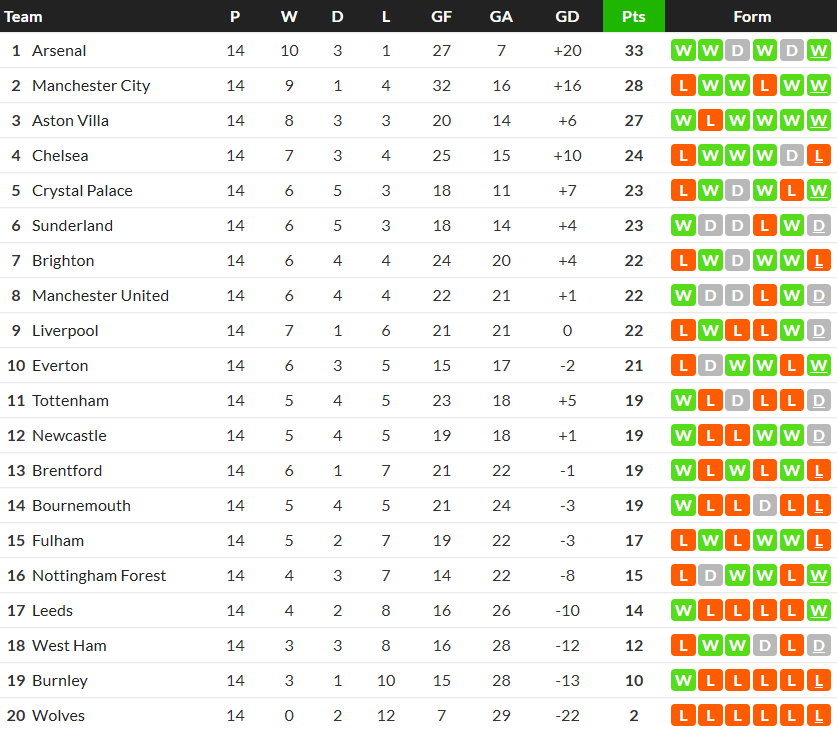This screenshot has width=837, height=740.
Task: Open the Manchester United team link
Action: (x=100, y=296)
